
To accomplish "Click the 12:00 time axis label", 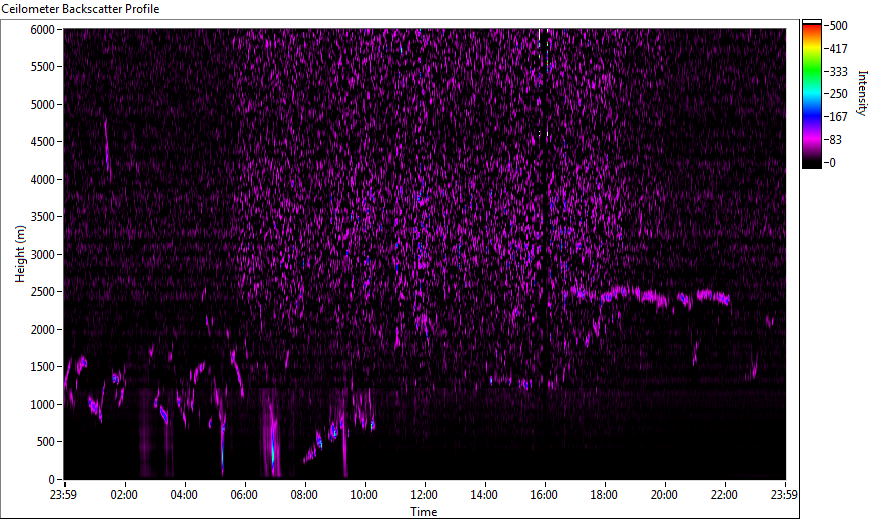I will (x=424, y=495).
